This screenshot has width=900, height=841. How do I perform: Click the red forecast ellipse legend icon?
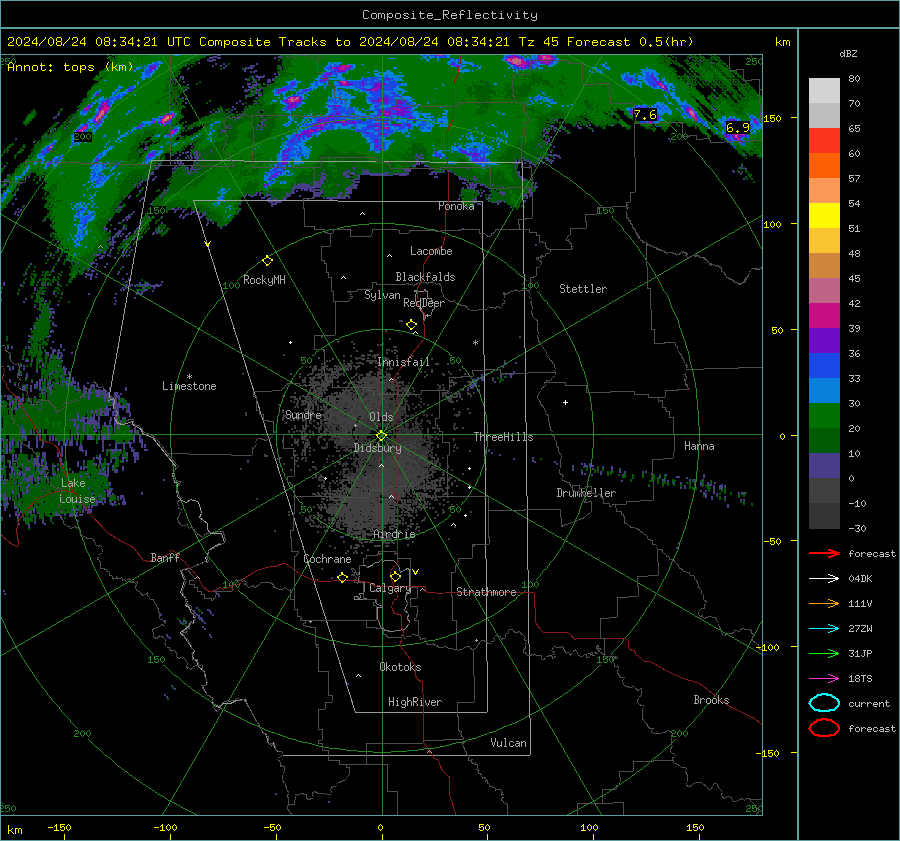(x=824, y=728)
